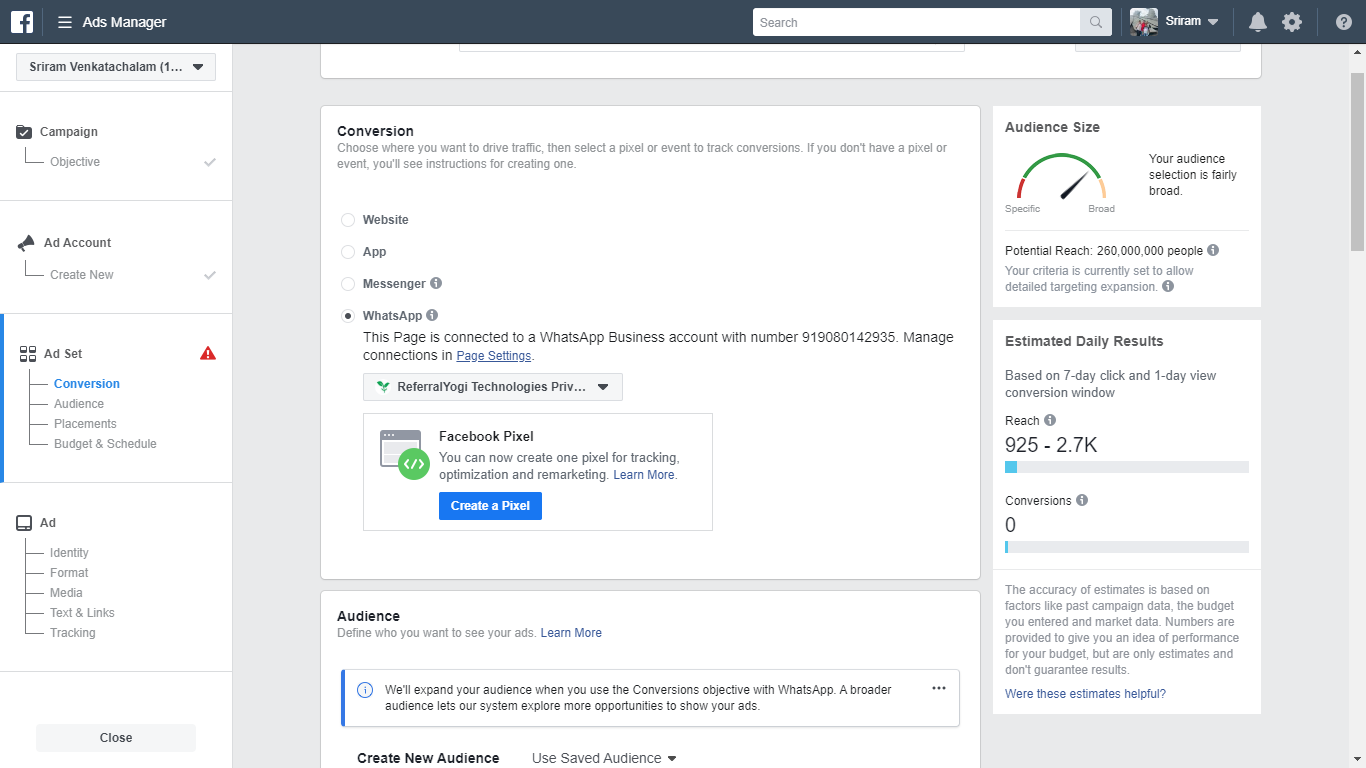
Task: Select the App radio button
Action: (x=348, y=252)
